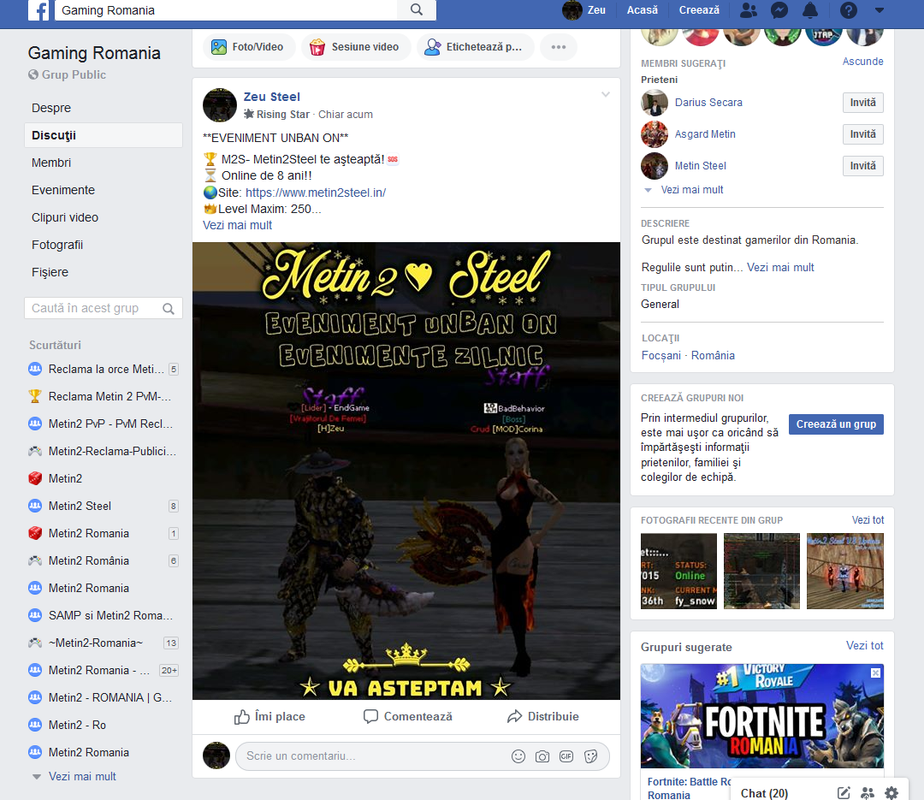Image resolution: width=924 pixels, height=800 pixels.
Task: Open the Fortnite Romania group cover image
Action: (762, 716)
